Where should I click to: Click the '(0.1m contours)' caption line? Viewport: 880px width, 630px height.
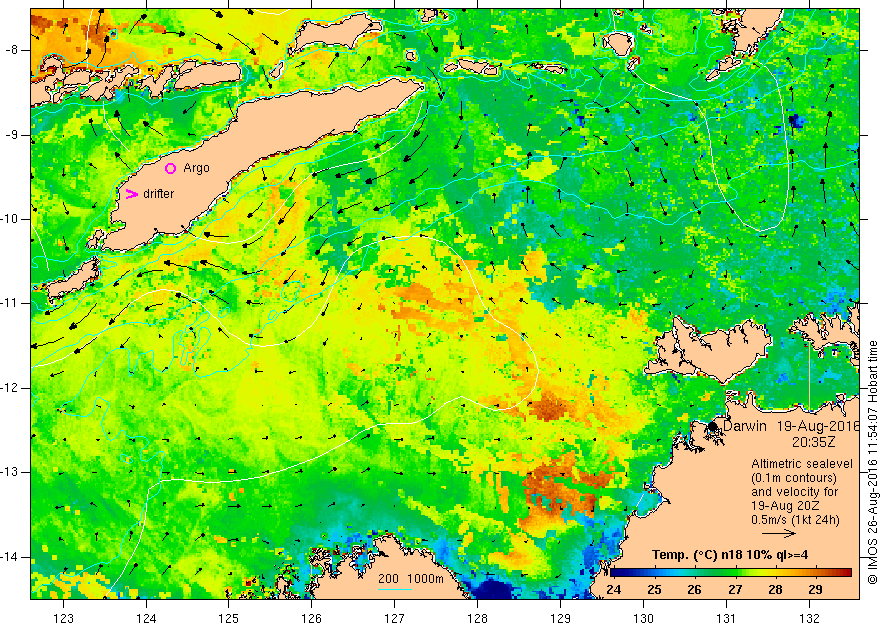[x=794, y=478]
